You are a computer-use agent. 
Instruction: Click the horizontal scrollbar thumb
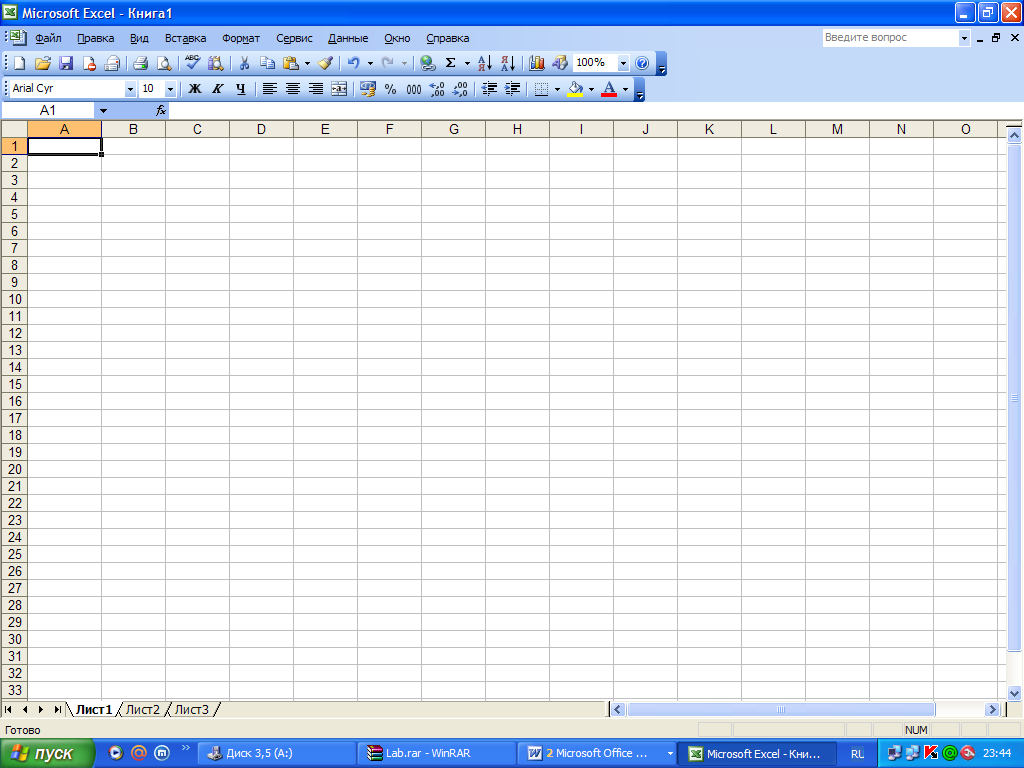(781, 709)
